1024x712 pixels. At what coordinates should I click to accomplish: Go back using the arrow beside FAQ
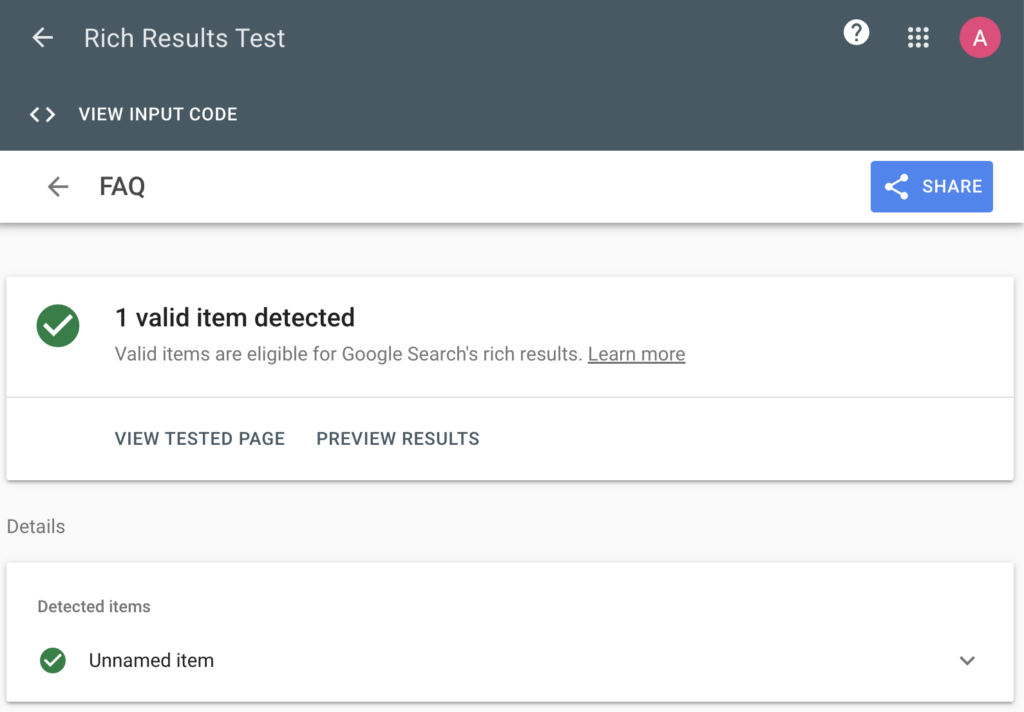pyautogui.click(x=58, y=186)
